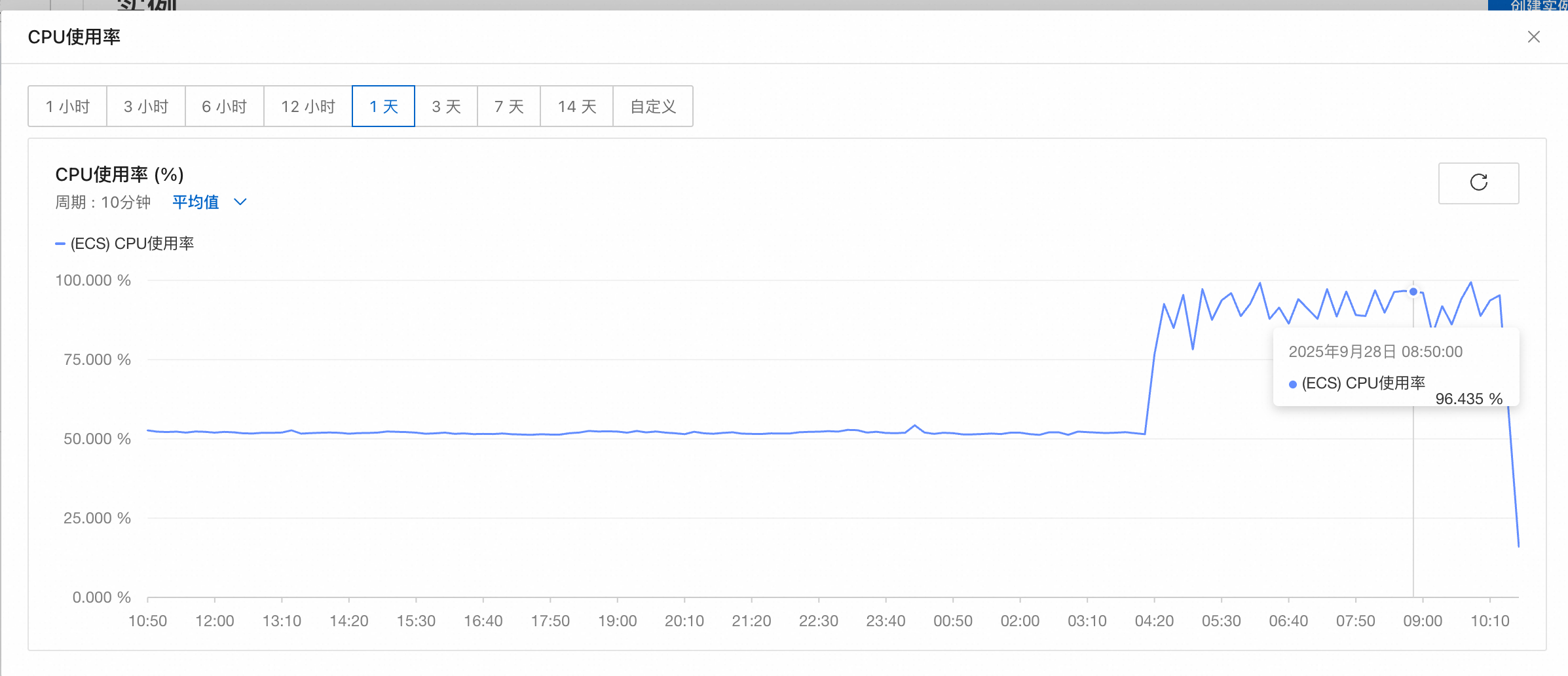The width and height of the screenshot is (1568, 676).
Task: Select the 7 天 time range
Action: 509,106
